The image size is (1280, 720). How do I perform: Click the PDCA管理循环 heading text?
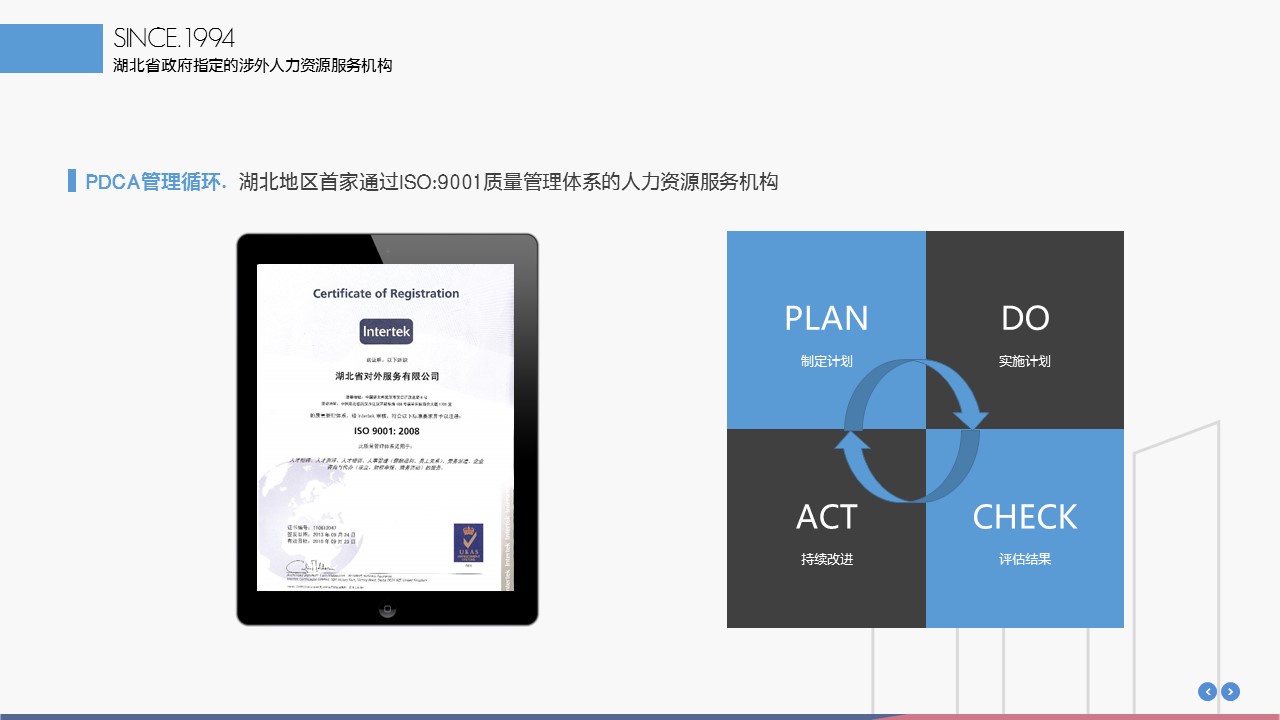point(156,182)
